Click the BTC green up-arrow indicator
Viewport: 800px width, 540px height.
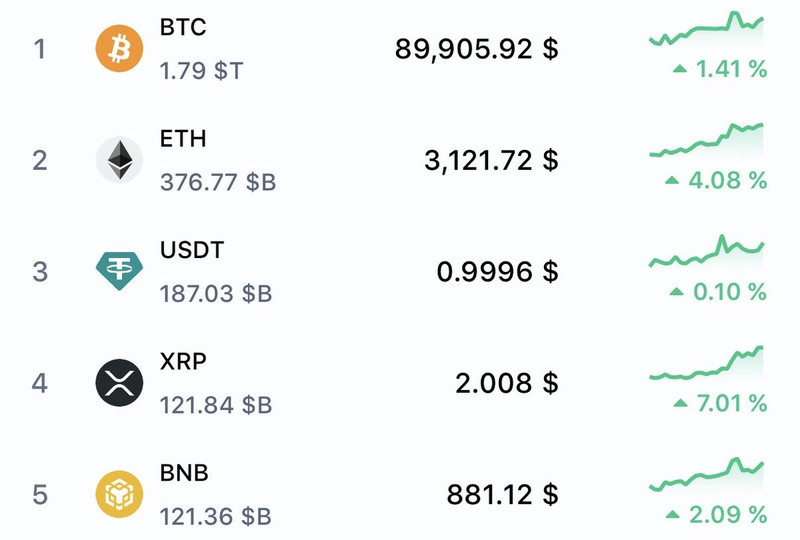tap(680, 69)
